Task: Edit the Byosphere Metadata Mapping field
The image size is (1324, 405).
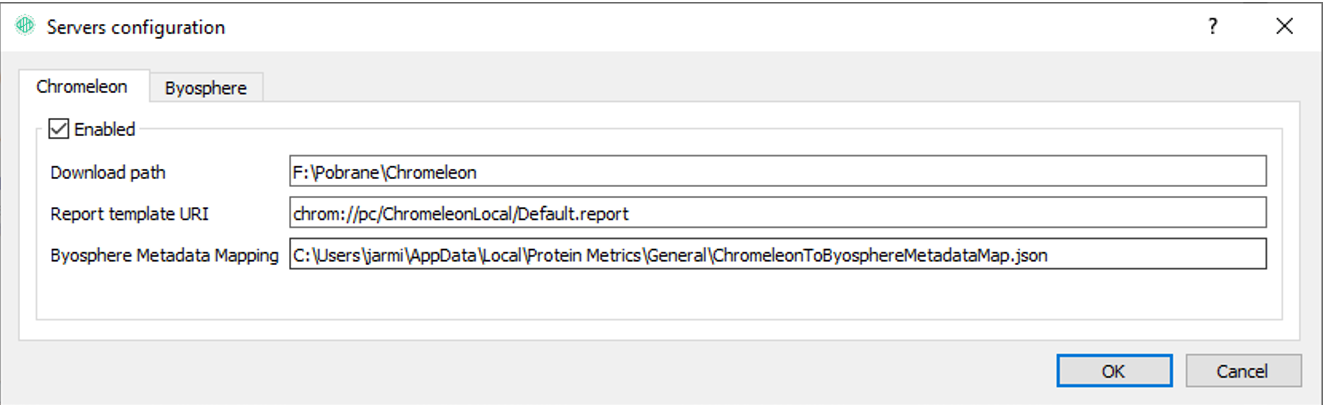Action: tap(778, 254)
